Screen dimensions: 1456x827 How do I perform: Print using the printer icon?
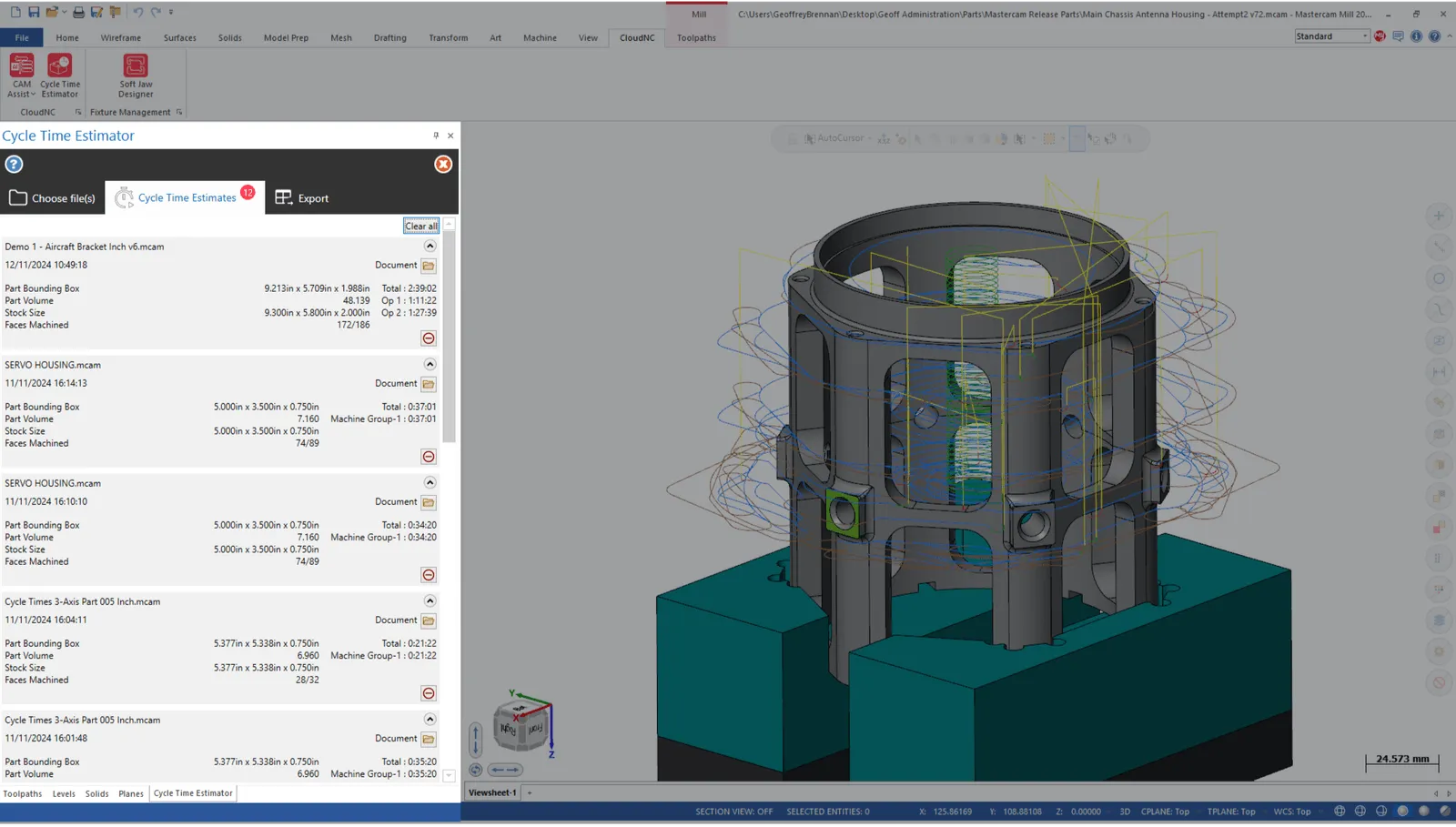[x=78, y=12]
